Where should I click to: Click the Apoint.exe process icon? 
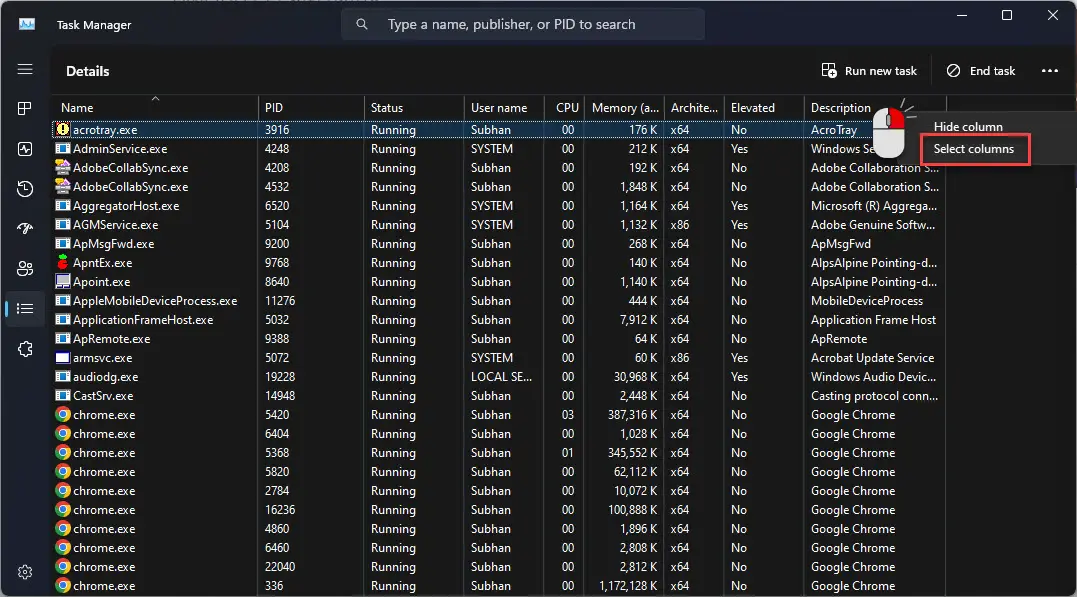point(63,281)
